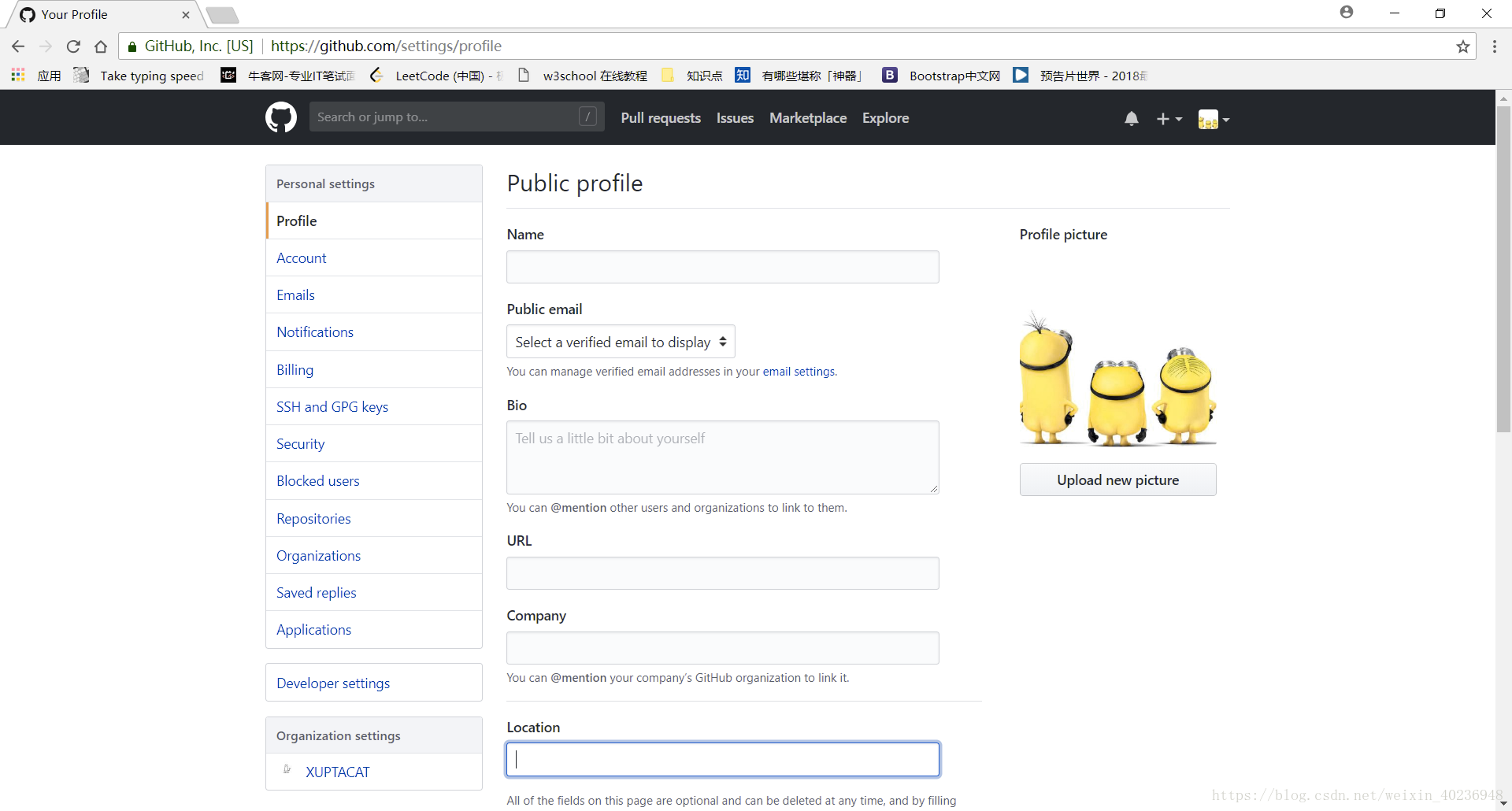Open Developer settings

pyautogui.click(x=374, y=683)
